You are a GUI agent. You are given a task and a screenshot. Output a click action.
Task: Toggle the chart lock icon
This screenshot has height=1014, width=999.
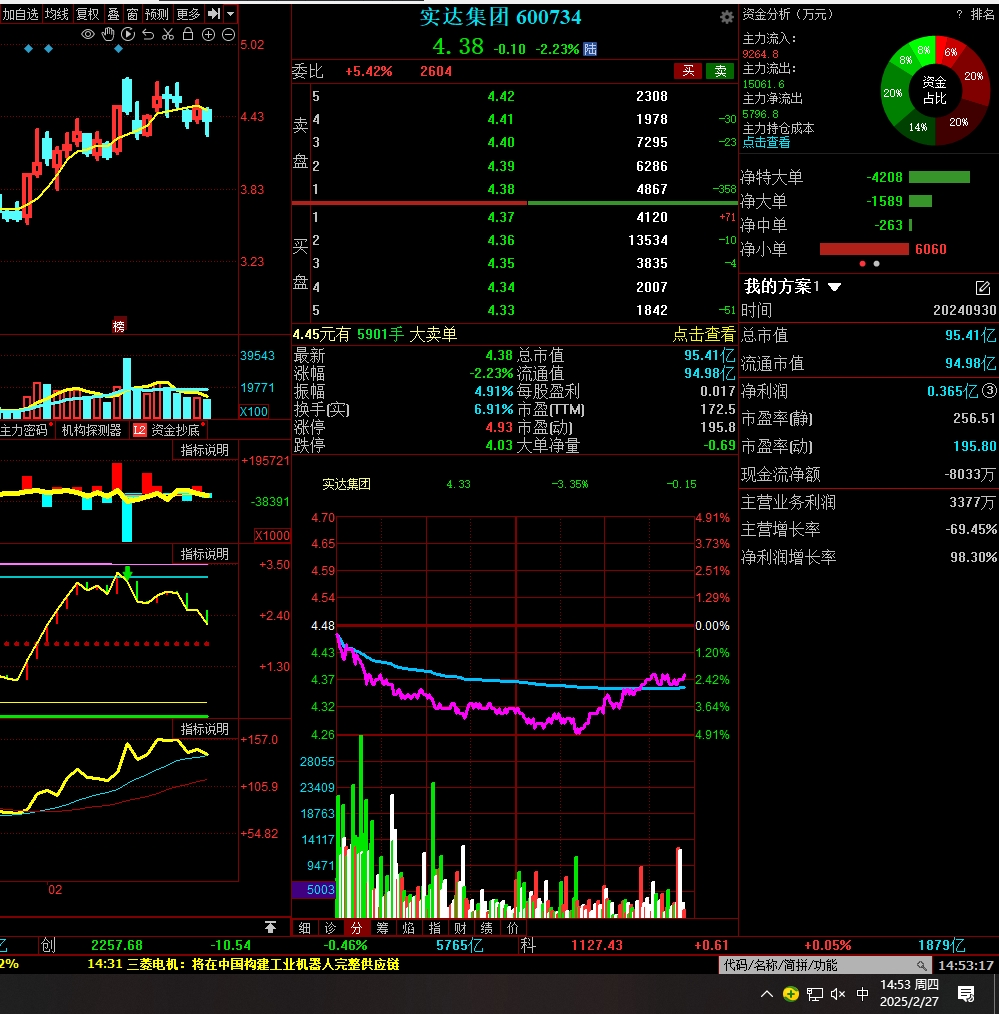[x=188, y=34]
